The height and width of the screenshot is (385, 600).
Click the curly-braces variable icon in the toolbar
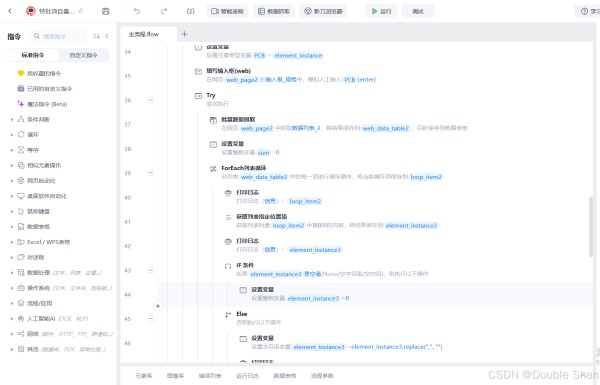point(190,11)
